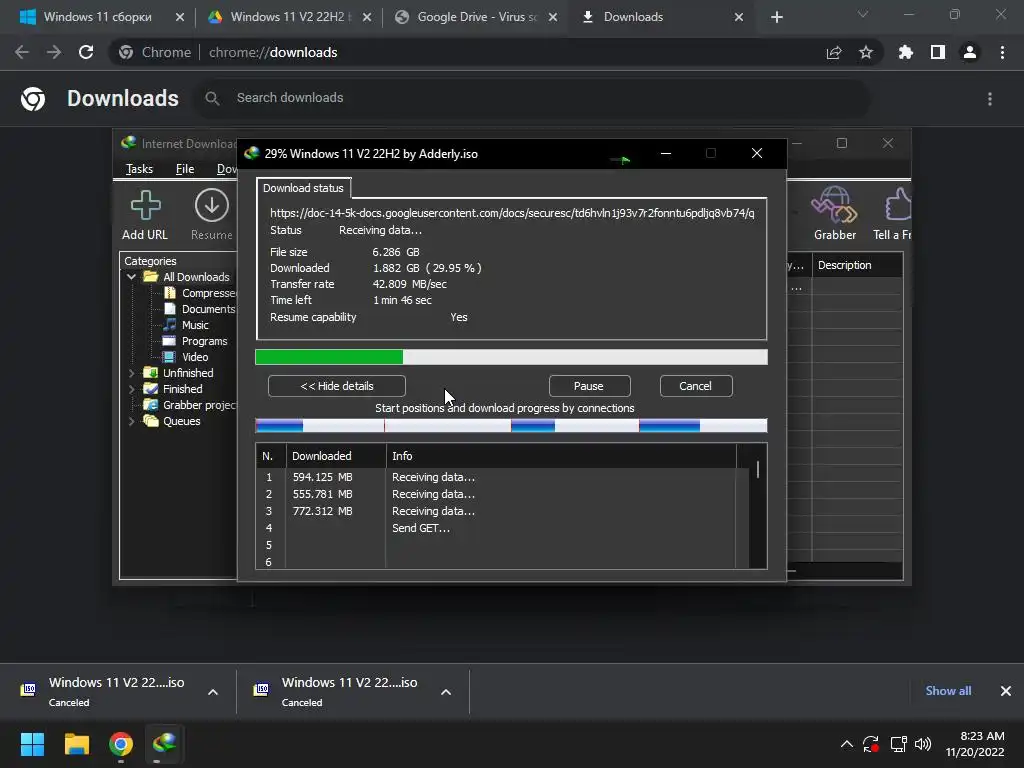Click the Add URL icon in IDM

tap(145, 205)
